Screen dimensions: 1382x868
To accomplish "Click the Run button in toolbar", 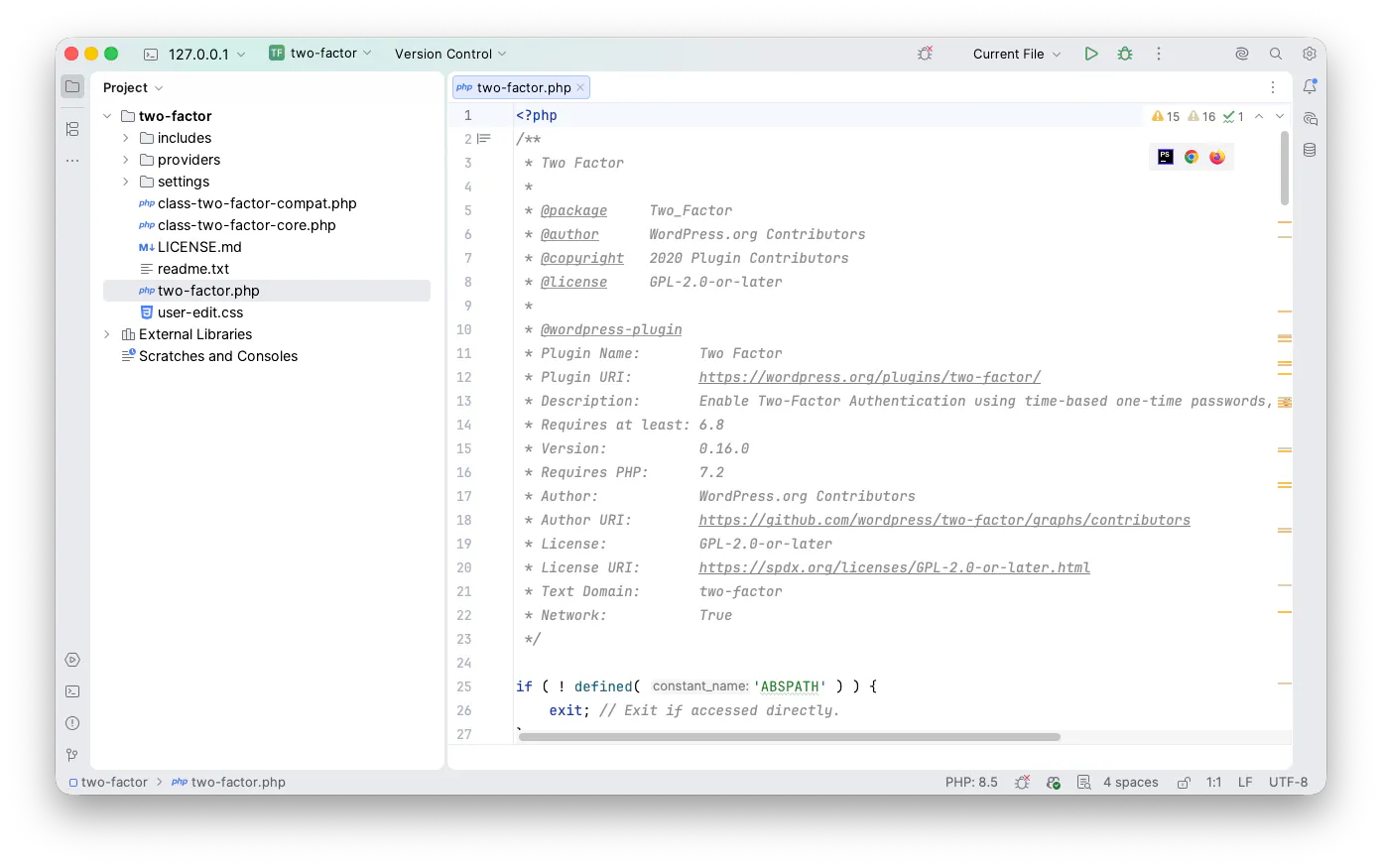I will pyautogui.click(x=1091, y=54).
